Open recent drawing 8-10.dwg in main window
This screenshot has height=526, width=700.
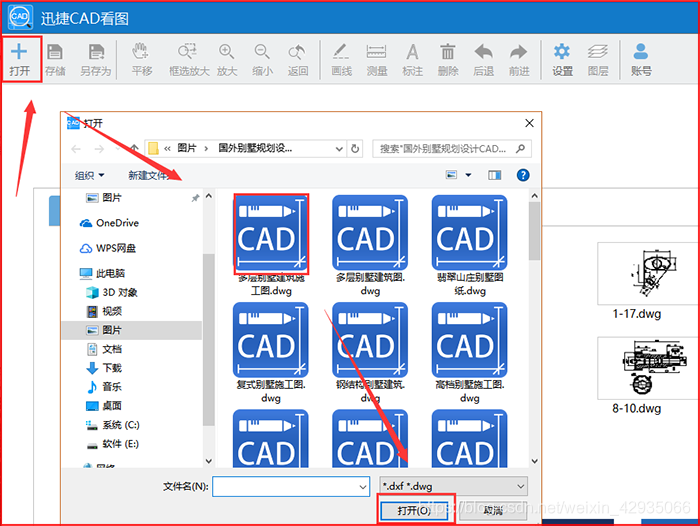647,376
